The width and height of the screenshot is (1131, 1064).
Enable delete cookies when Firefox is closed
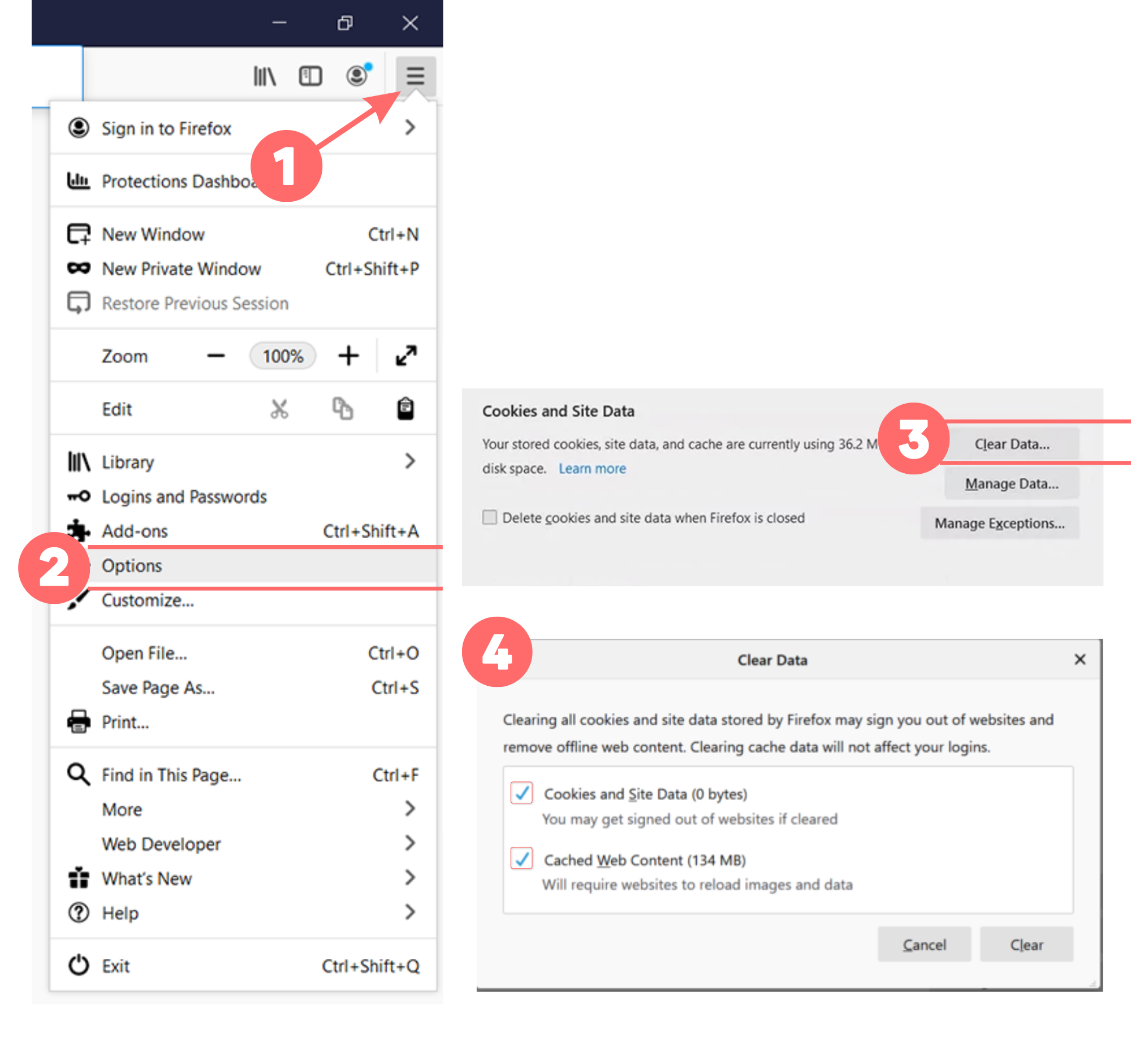tap(490, 517)
